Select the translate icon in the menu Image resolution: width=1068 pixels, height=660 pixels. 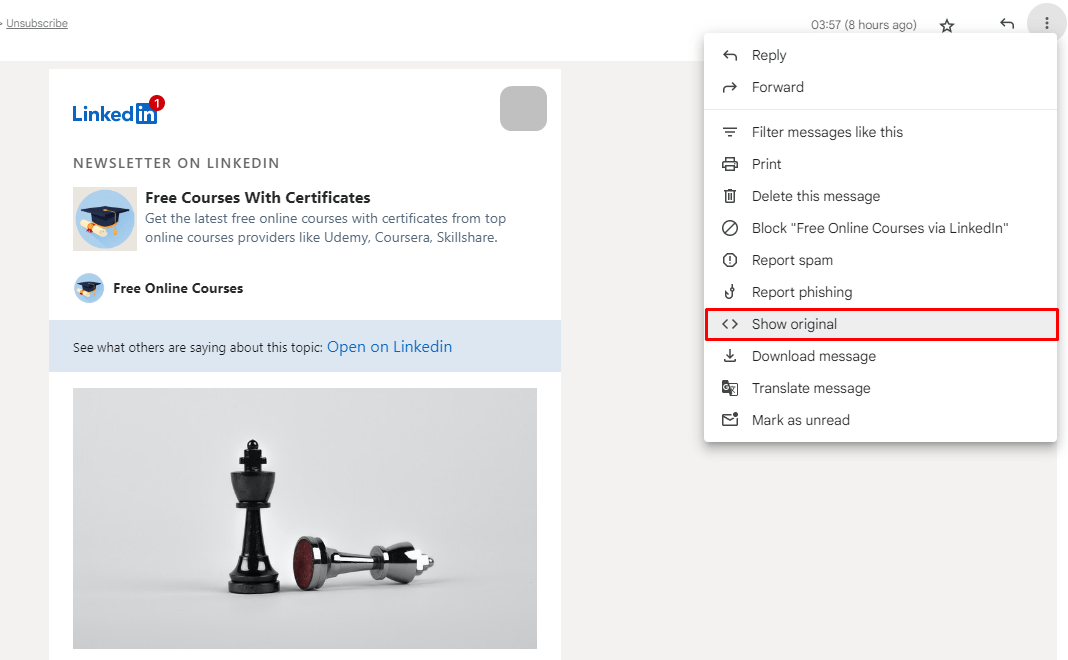pos(731,388)
